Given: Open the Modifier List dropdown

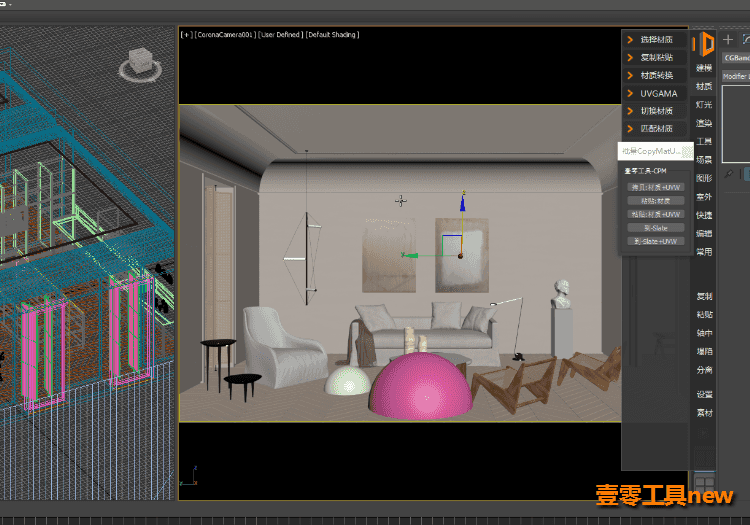Looking at the screenshot, I should click(736, 77).
